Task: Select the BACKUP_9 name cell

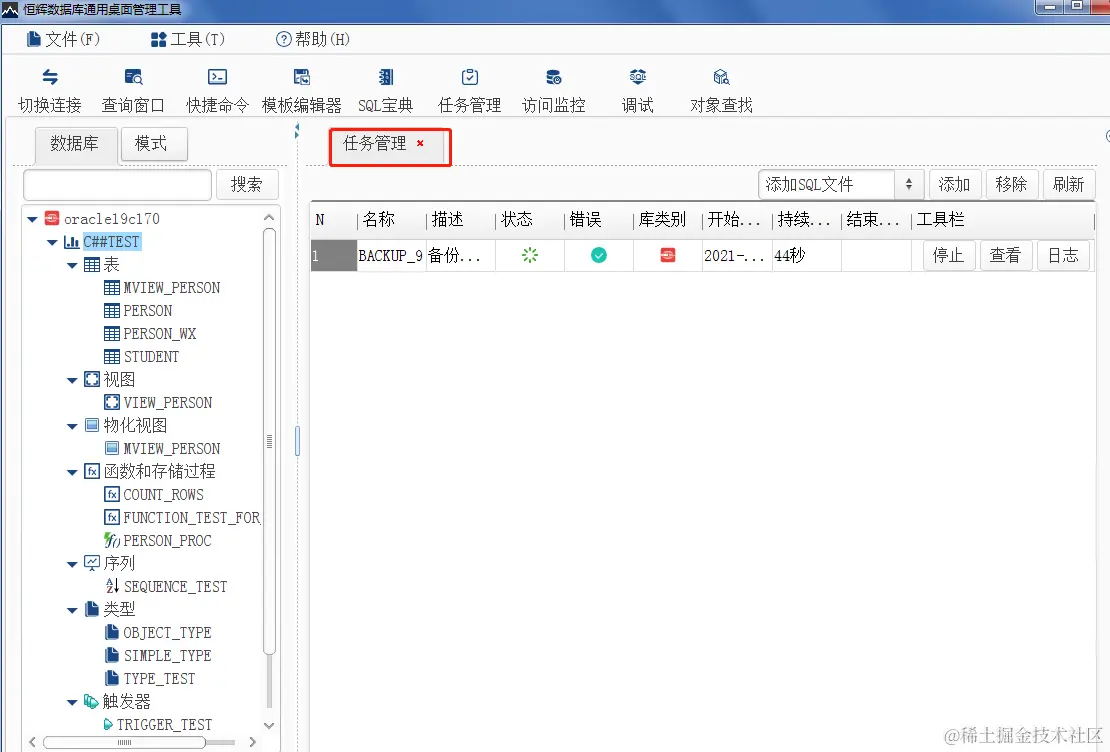Action: [391, 255]
